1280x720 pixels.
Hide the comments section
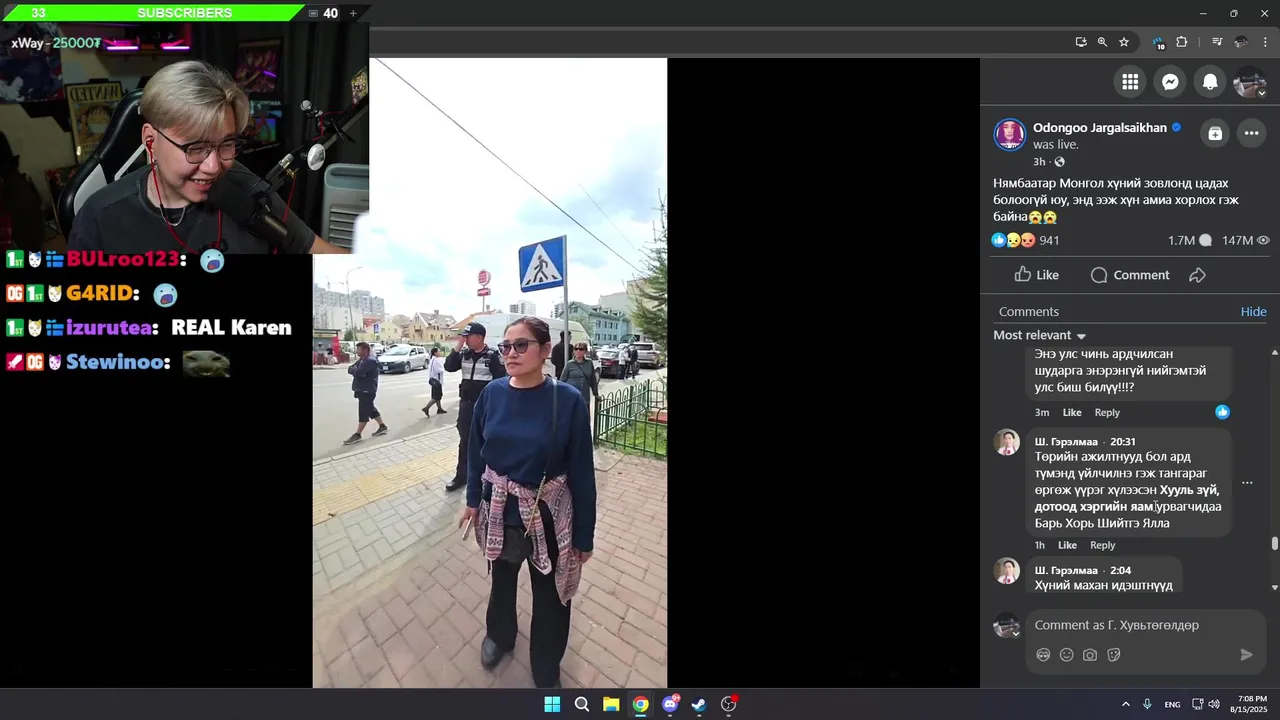pos(1254,311)
